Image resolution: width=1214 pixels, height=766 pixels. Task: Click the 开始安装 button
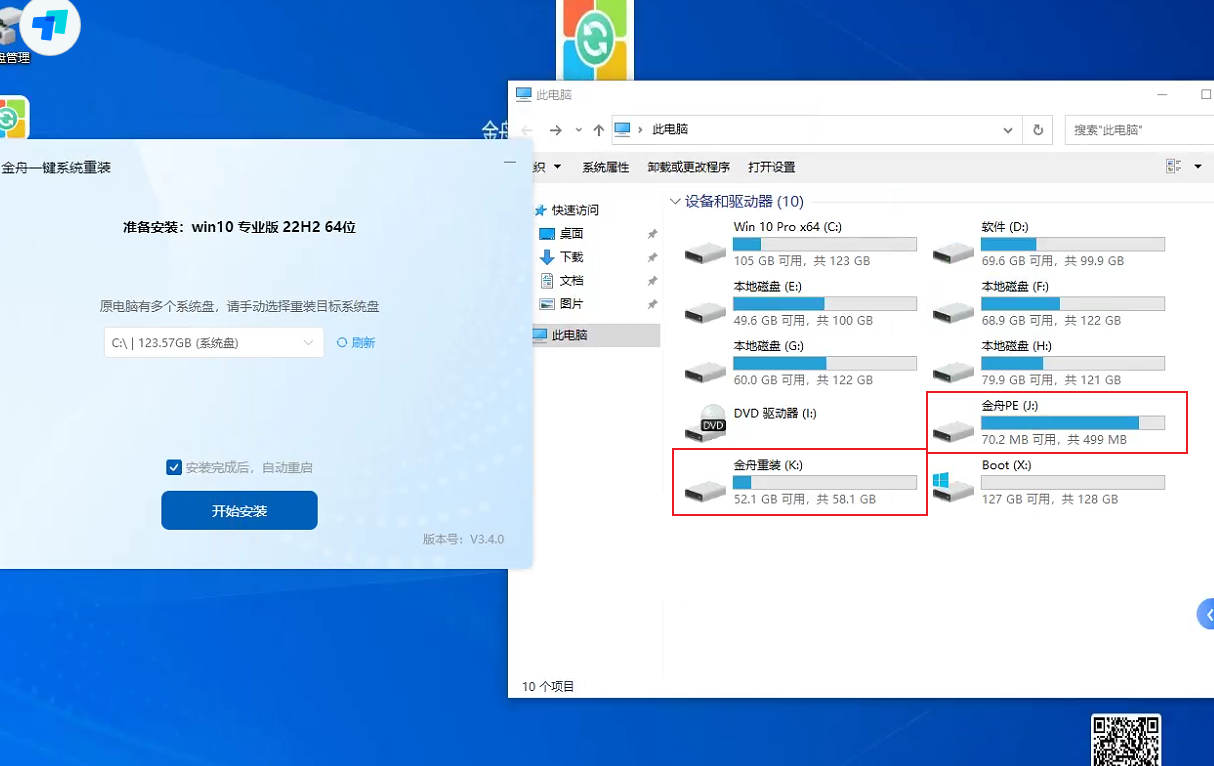(x=239, y=511)
